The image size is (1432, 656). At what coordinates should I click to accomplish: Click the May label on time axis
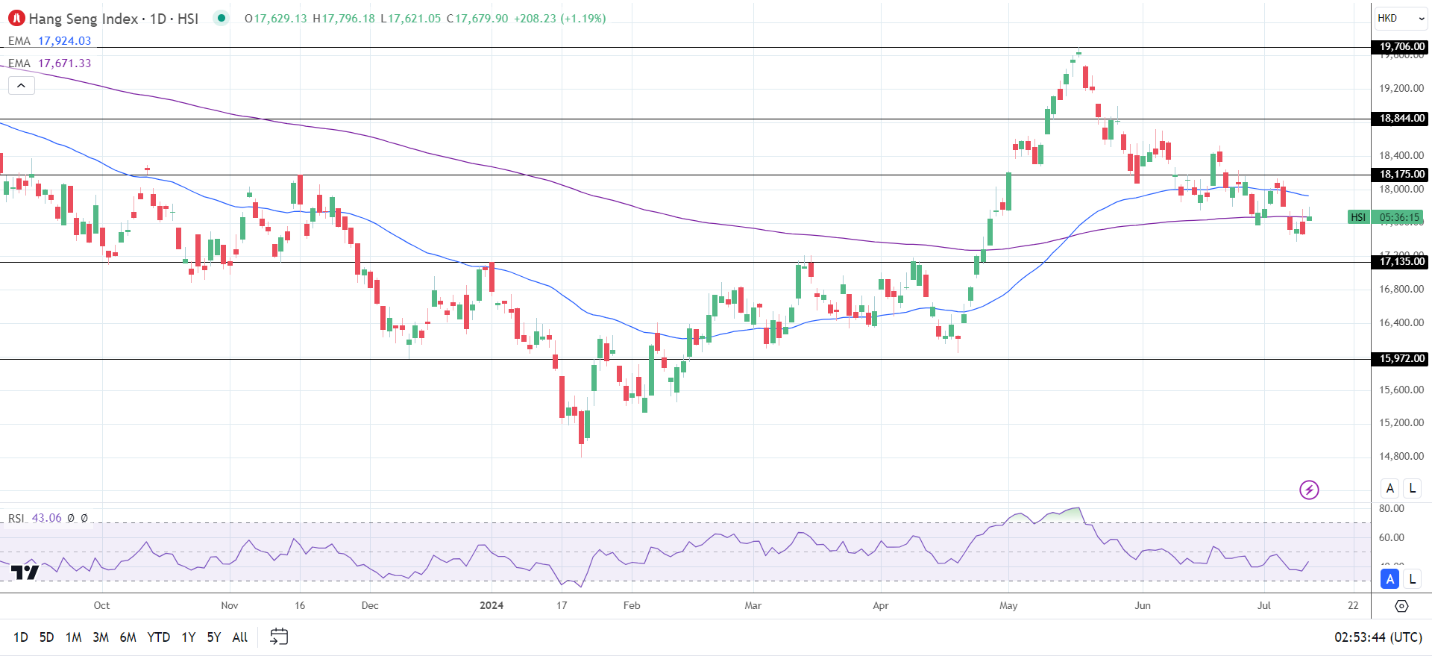[x=1009, y=606]
